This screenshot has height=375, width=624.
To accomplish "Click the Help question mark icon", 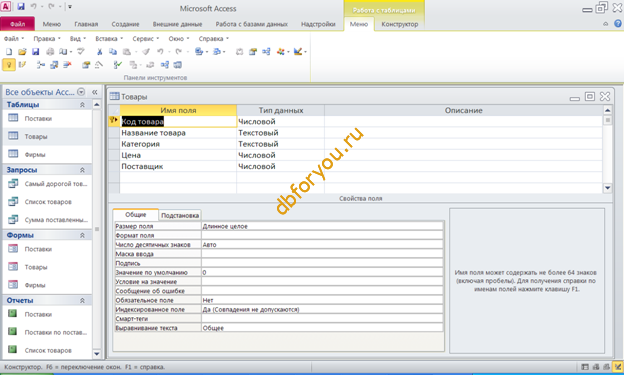I will (x=617, y=24).
